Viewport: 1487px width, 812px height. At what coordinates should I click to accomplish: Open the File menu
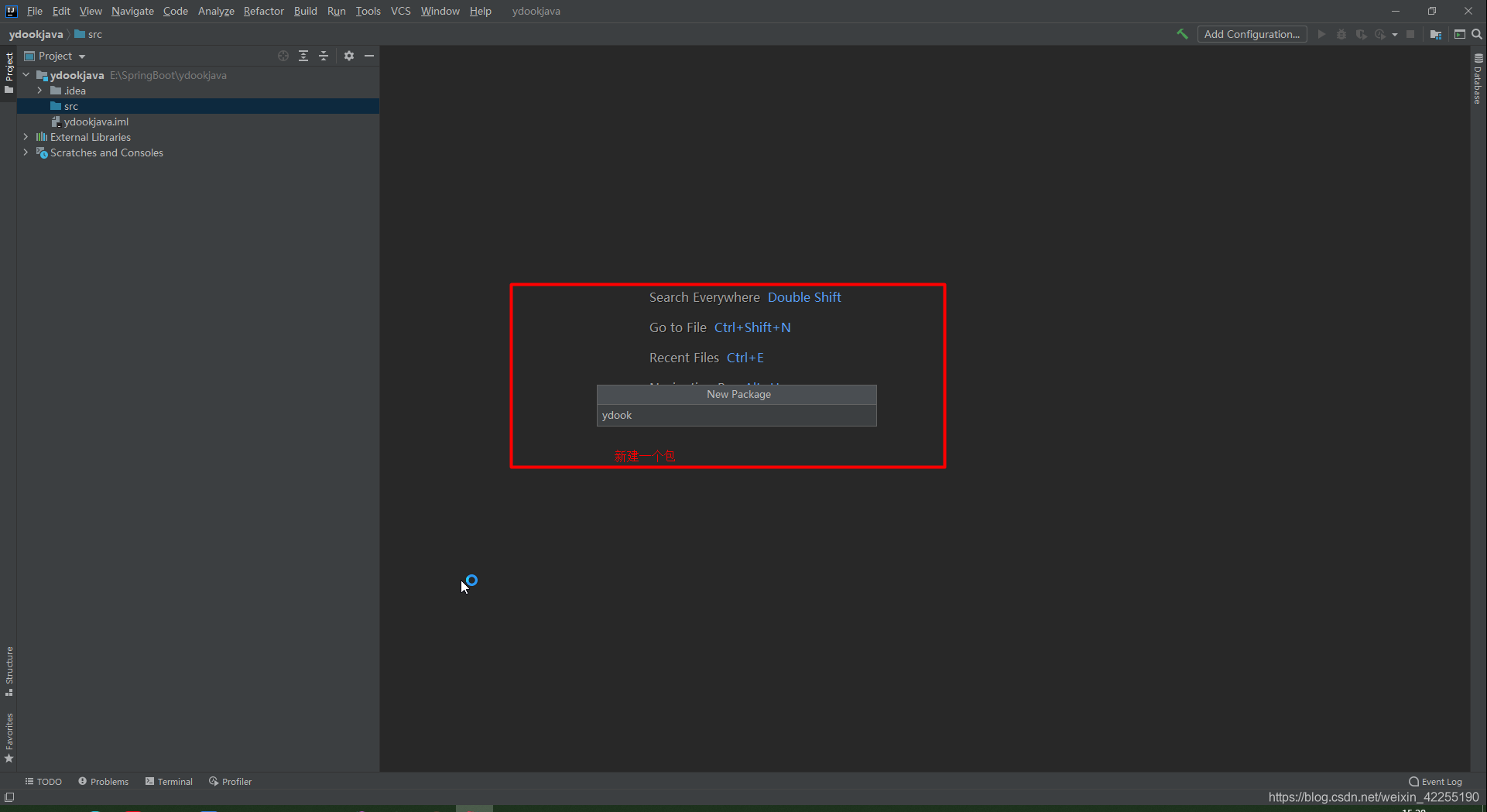click(35, 11)
